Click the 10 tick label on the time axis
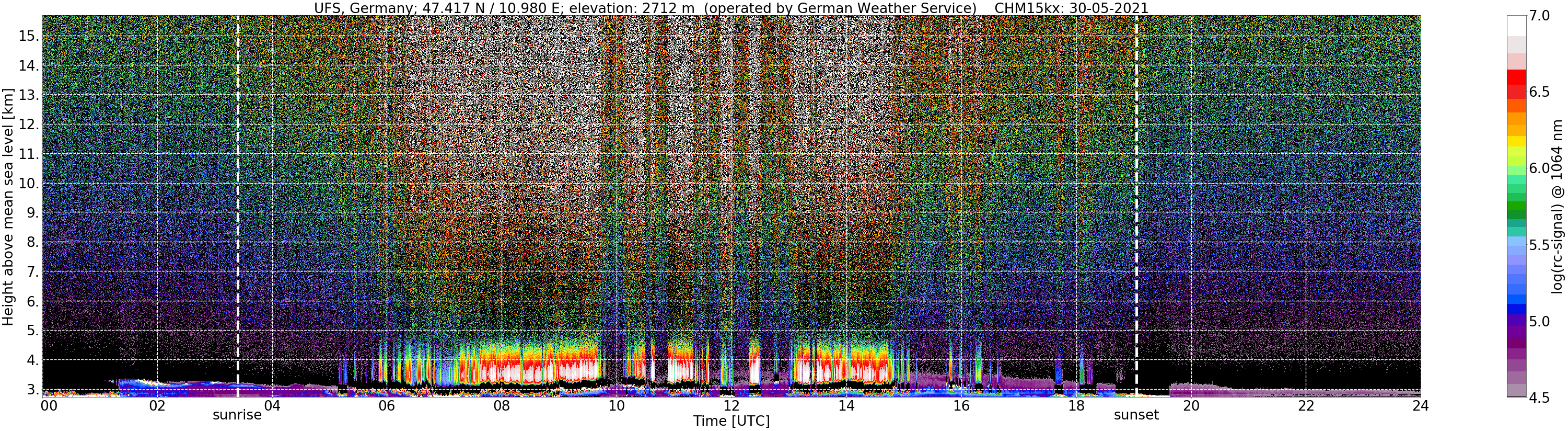The width and height of the screenshot is (1568, 431). (617, 405)
